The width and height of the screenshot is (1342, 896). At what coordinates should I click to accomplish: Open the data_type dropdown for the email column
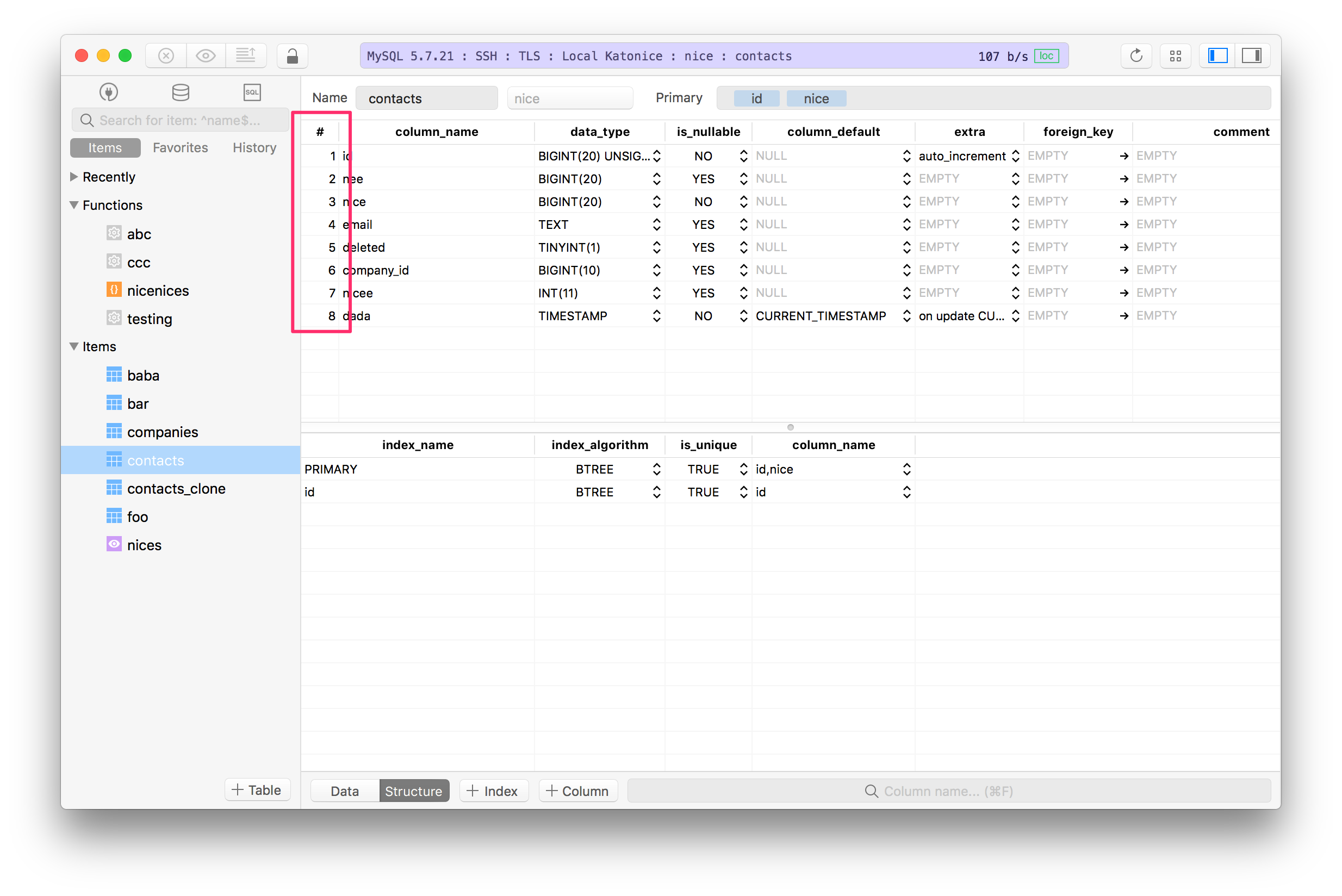click(x=657, y=224)
